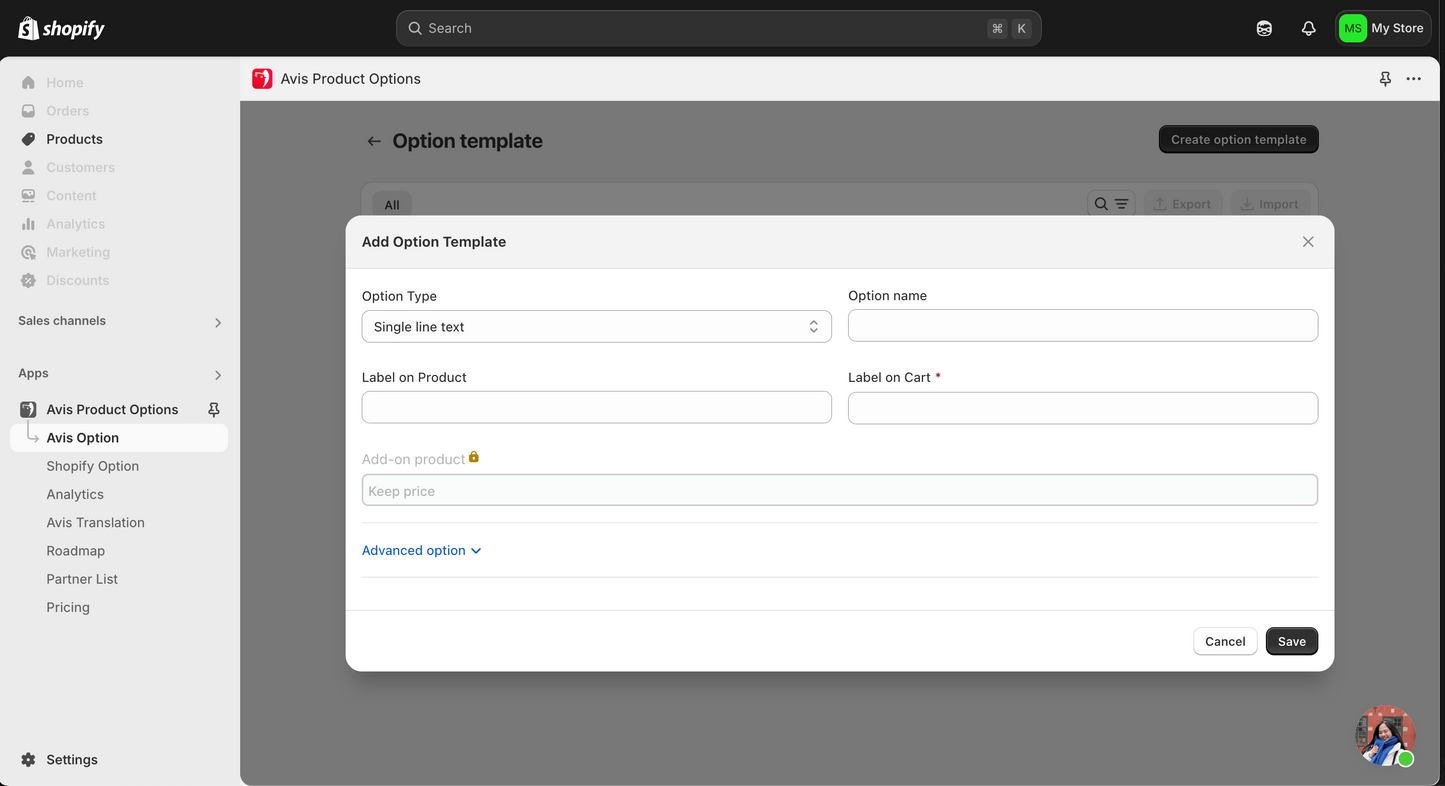This screenshot has width=1445, height=786.
Task: Click the Label on Cart field
Action: pos(1083,408)
